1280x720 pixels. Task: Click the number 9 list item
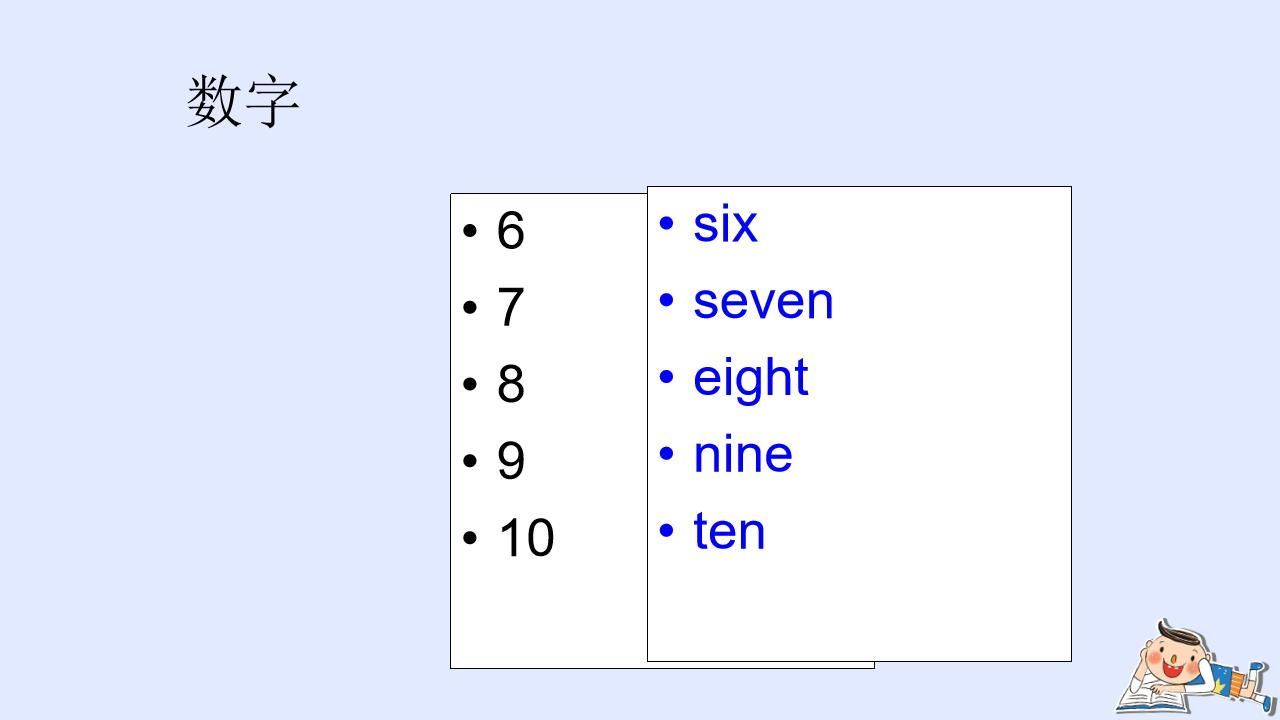(x=510, y=461)
